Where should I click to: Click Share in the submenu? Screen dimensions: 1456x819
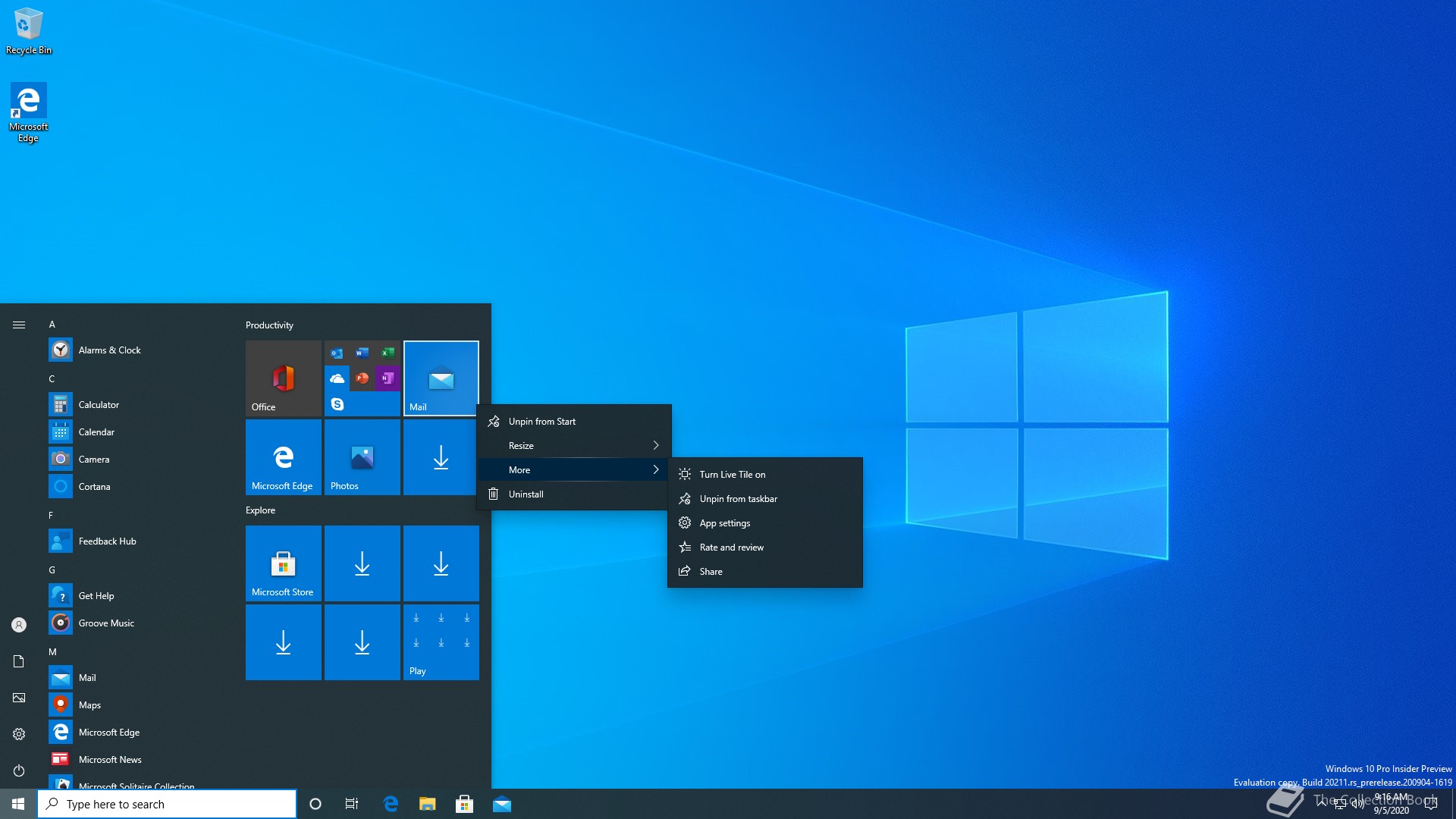point(765,572)
